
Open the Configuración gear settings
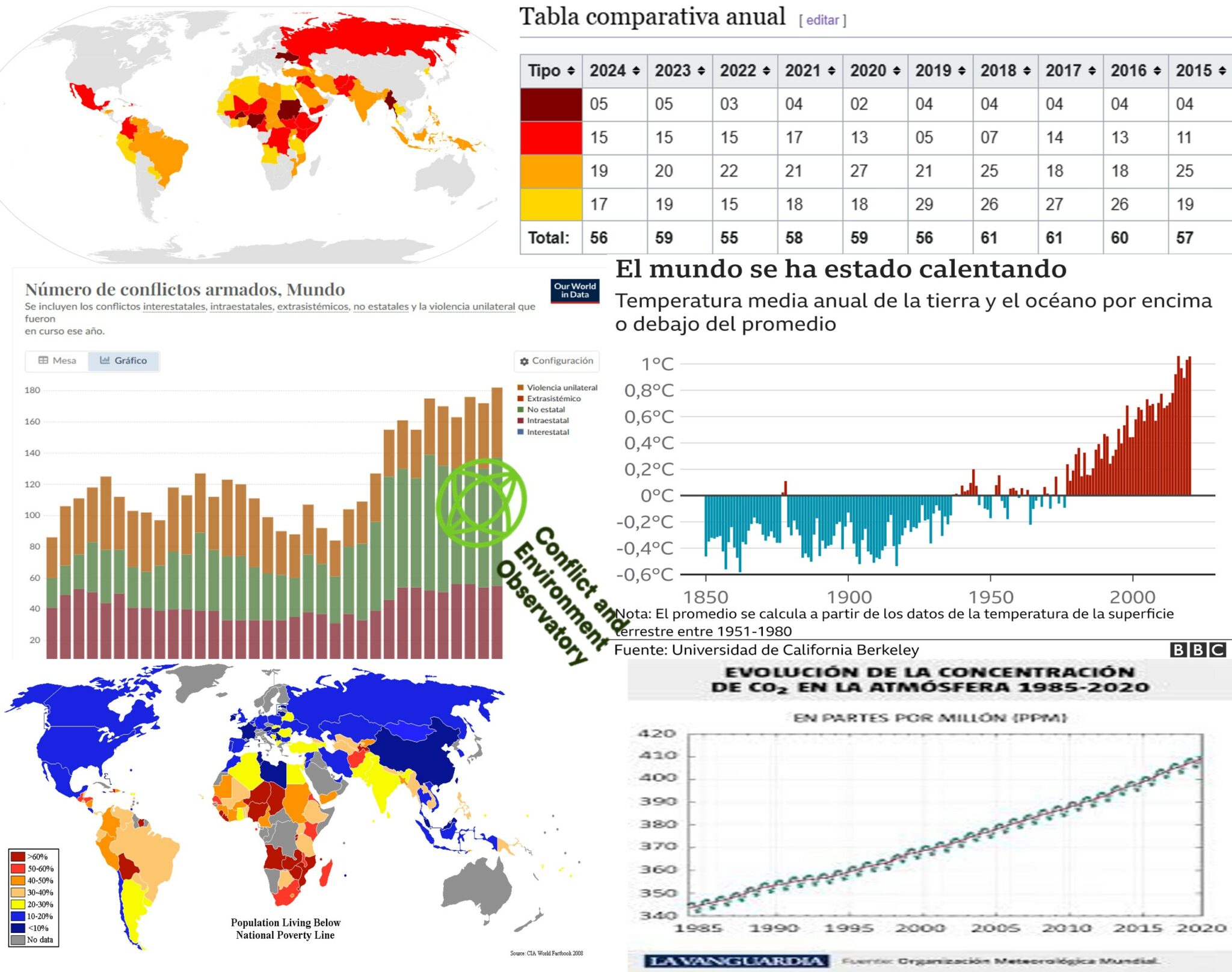(x=556, y=361)
